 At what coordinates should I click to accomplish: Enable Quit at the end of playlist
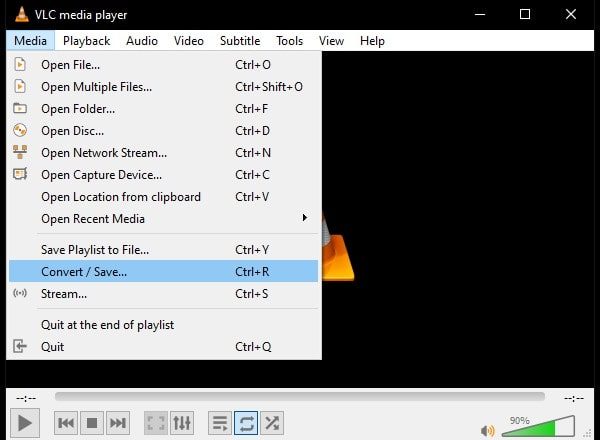(x=163, y=325)
